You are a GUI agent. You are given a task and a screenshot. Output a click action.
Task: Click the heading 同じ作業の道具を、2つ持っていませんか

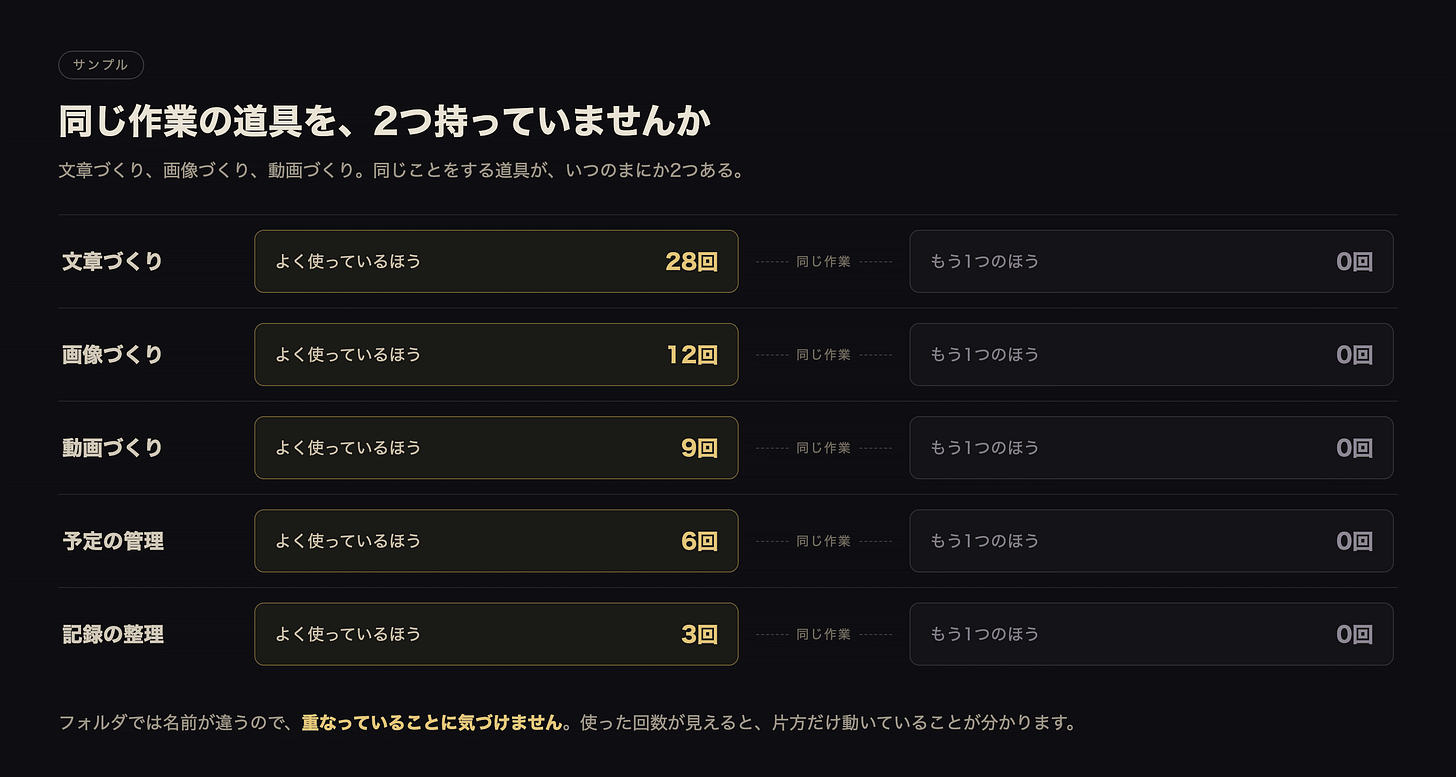[385, 122]
